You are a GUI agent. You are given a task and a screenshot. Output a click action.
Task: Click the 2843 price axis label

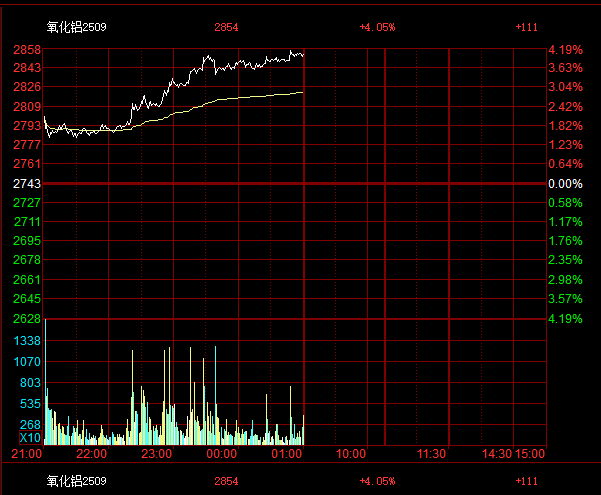[27, 68]
